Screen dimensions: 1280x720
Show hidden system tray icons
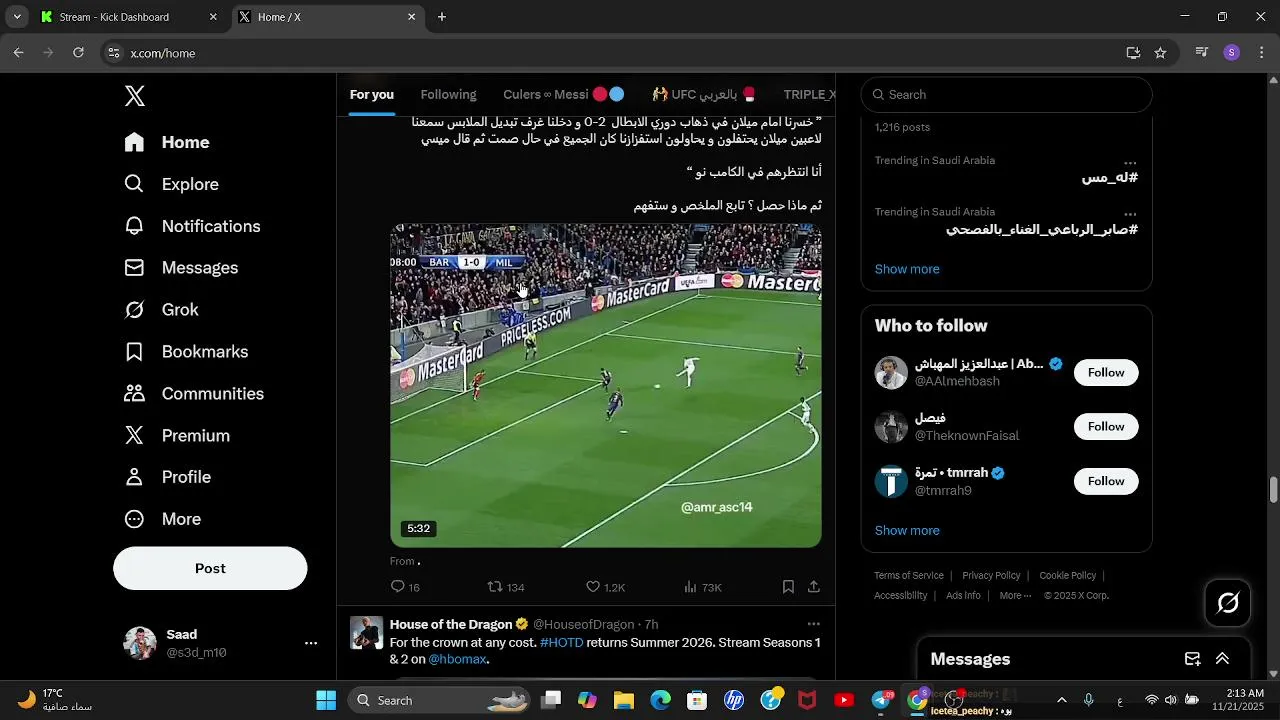pyautogui.click(x=1061, y=700)
